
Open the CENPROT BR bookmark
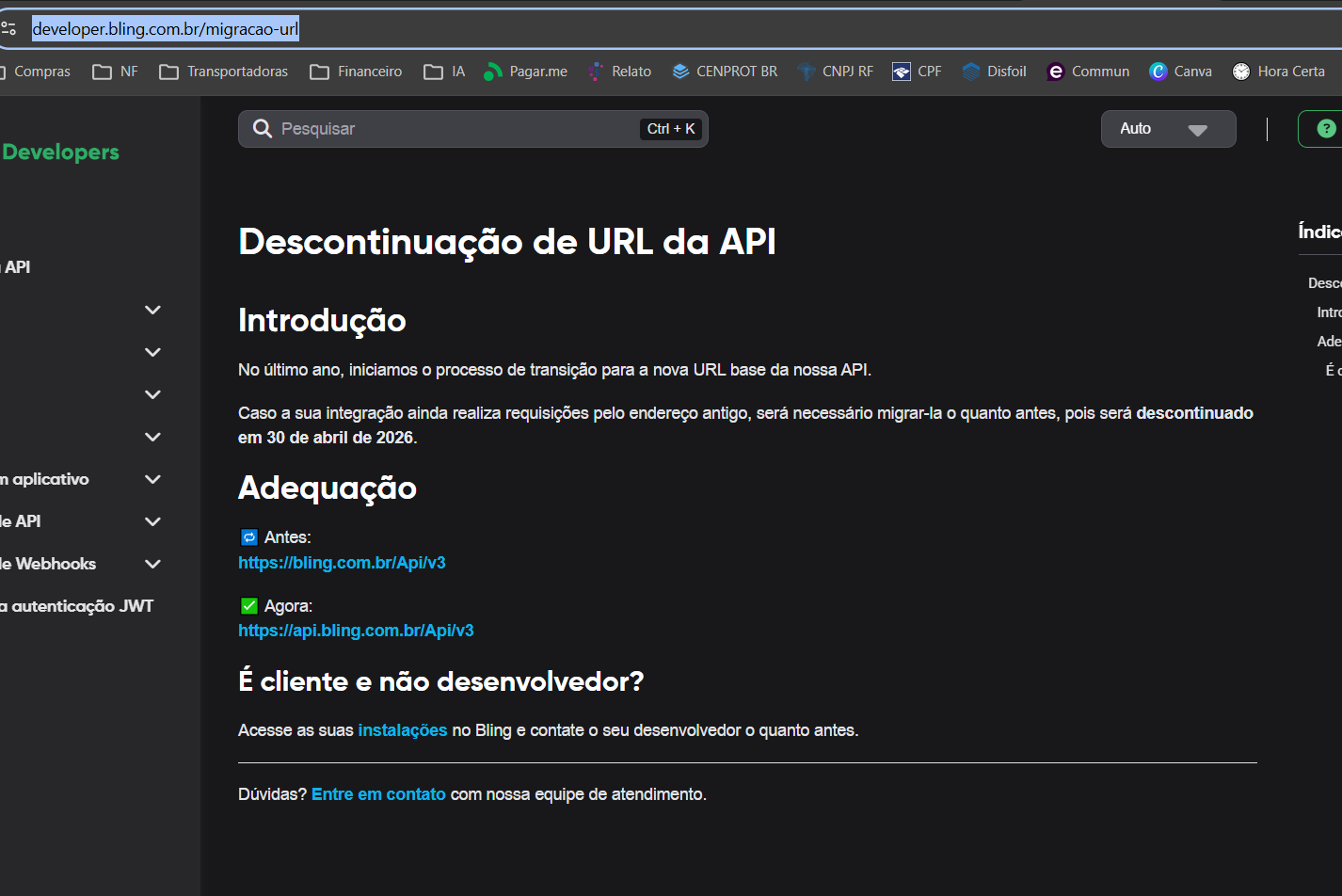[725, 72]
